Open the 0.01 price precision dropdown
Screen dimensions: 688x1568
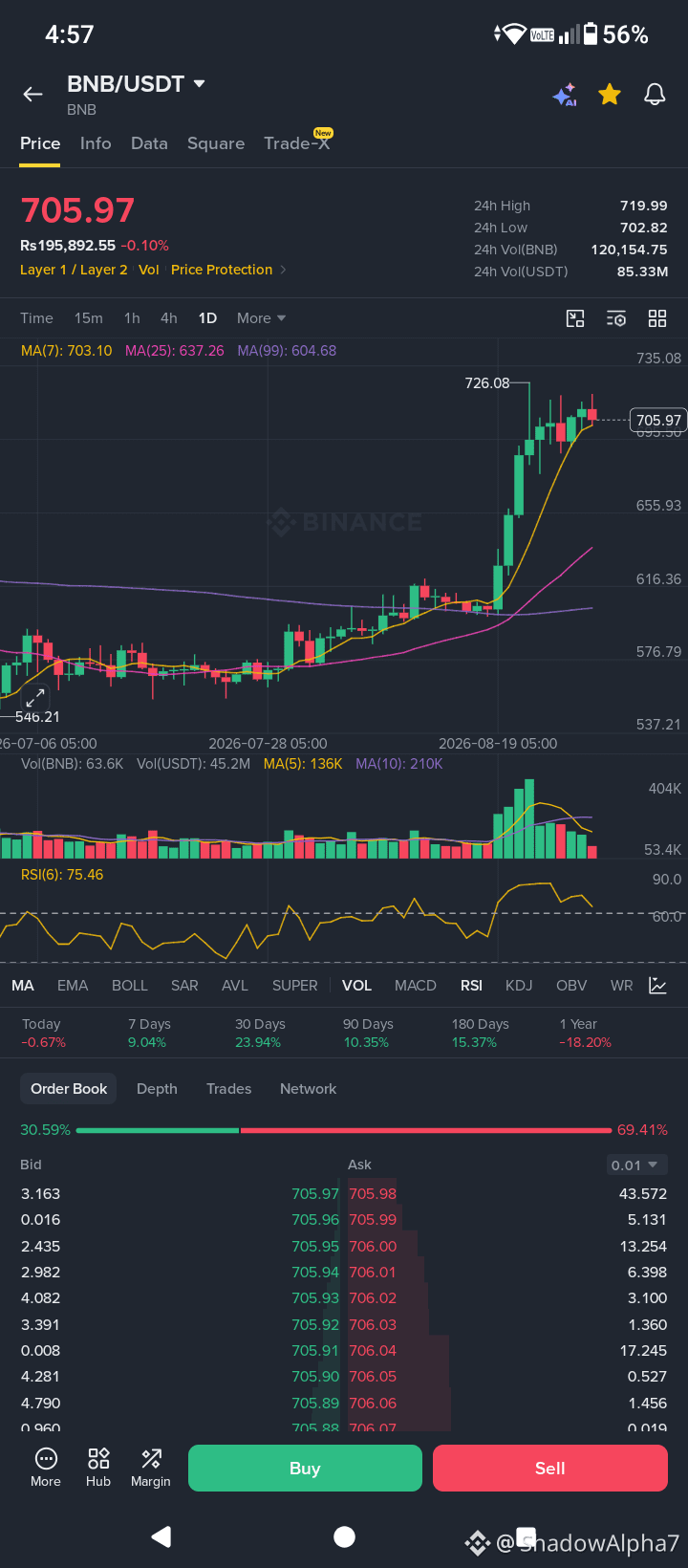coord(635,1165)
